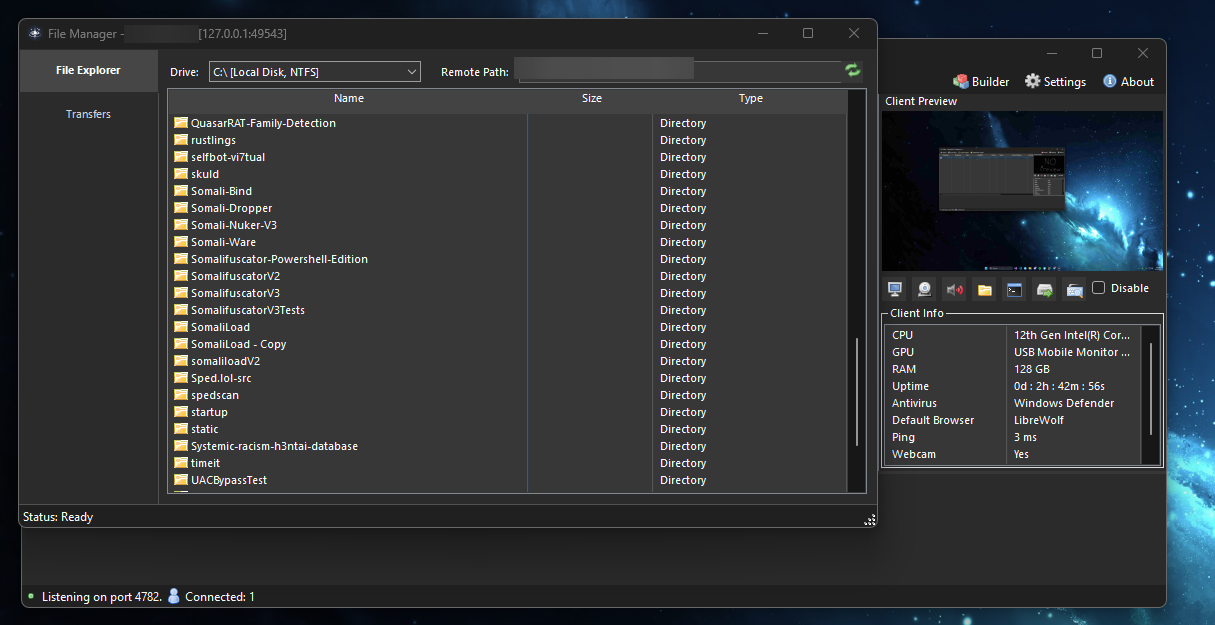Switch to the Transfers tab
This screenshot has height=625, width=1215.
click(88, 113)
